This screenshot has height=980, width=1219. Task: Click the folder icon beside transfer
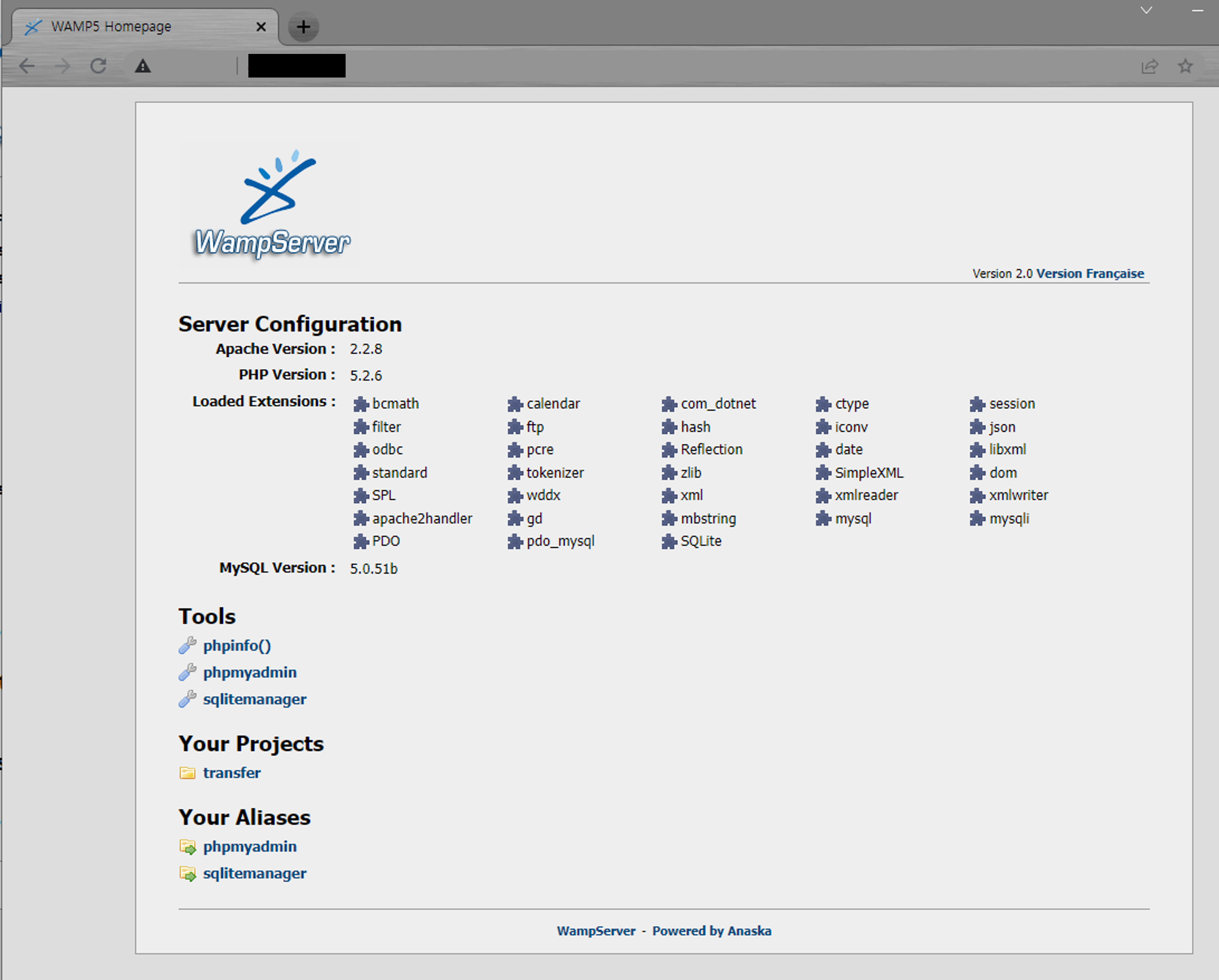[187, 772]
